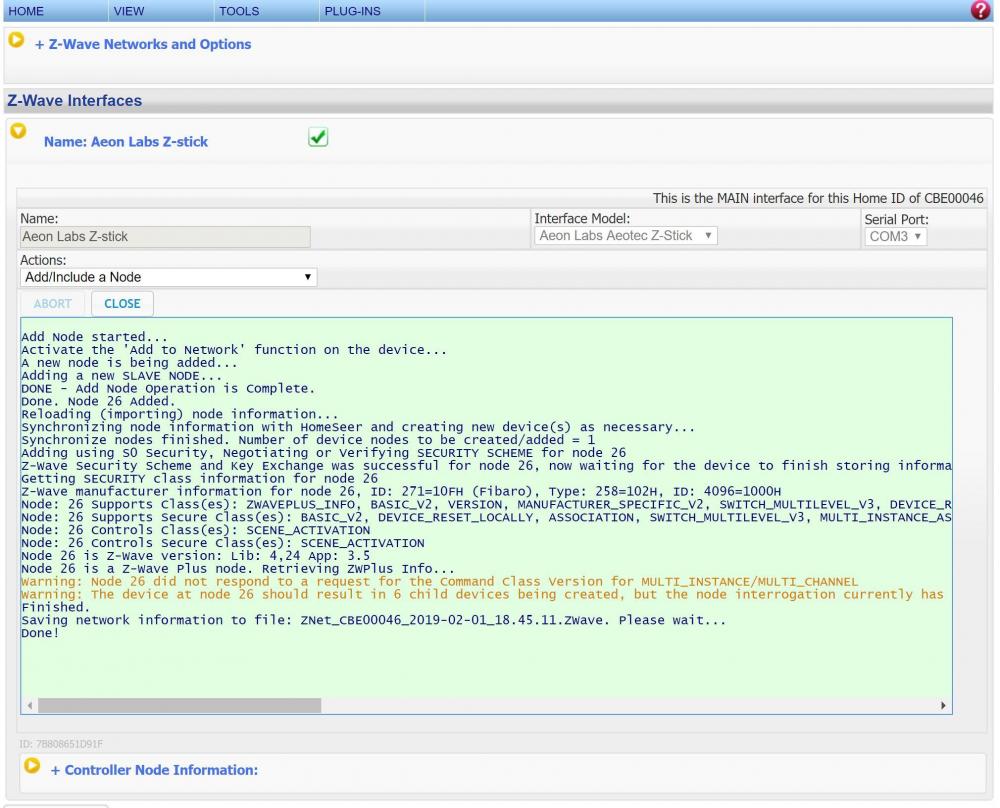Open the TOOLS menu
1000x808 pixels.
click(x=238, y=12)
